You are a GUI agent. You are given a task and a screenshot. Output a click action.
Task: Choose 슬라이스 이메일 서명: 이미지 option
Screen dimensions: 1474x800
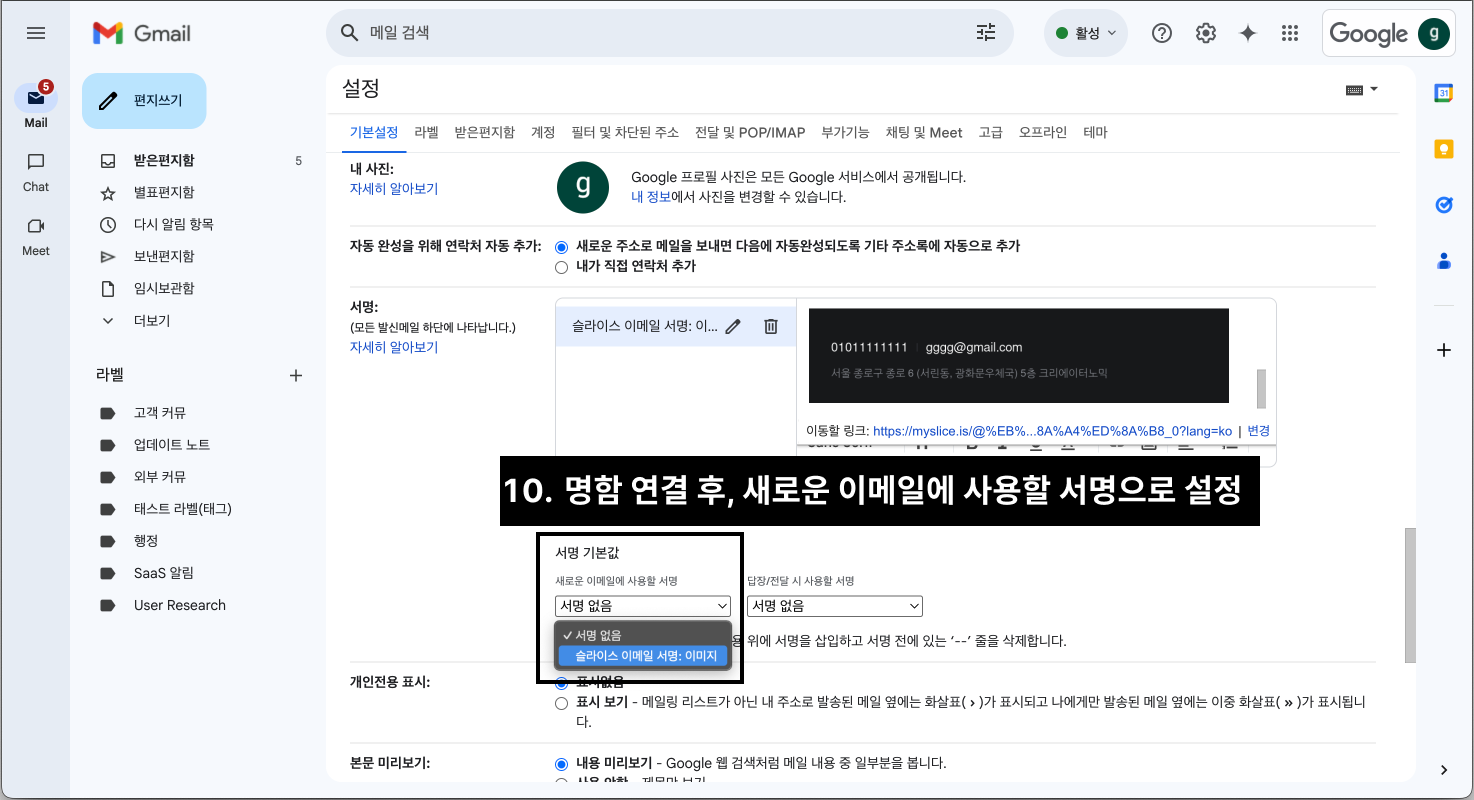[643, 656]
